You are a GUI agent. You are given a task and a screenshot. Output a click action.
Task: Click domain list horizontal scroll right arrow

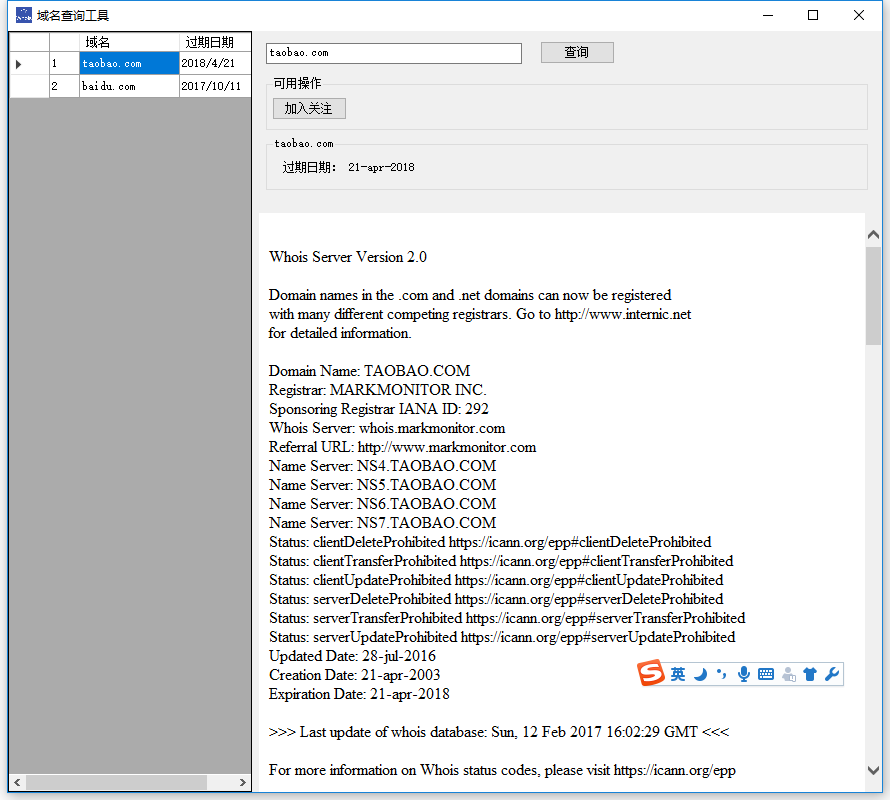243,782
